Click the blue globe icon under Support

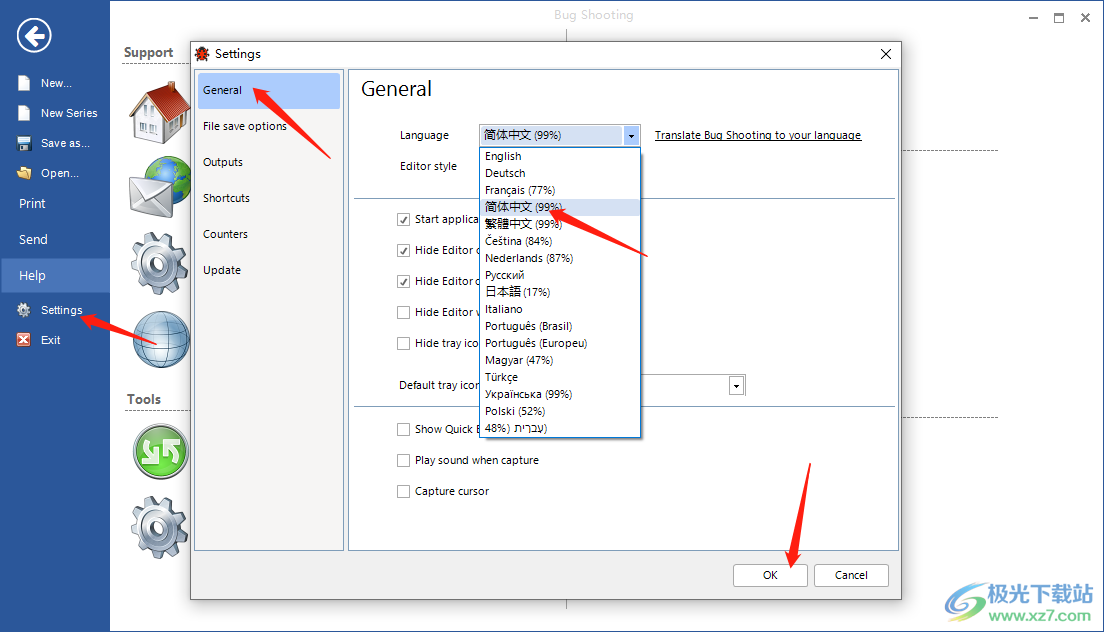click(161, 340)
